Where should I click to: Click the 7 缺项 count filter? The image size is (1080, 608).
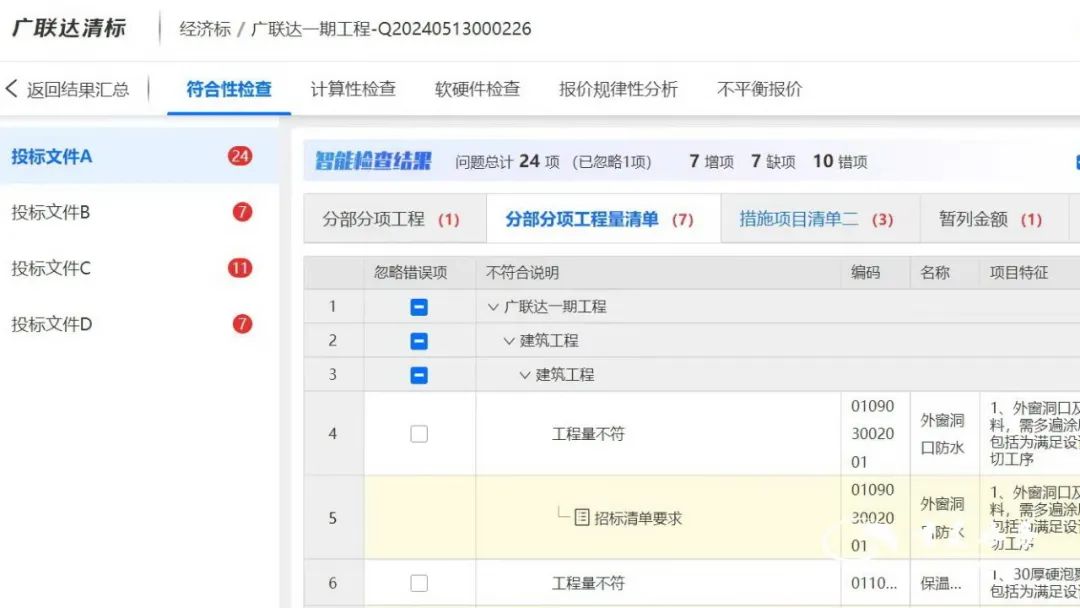click(x=773, y=161)
